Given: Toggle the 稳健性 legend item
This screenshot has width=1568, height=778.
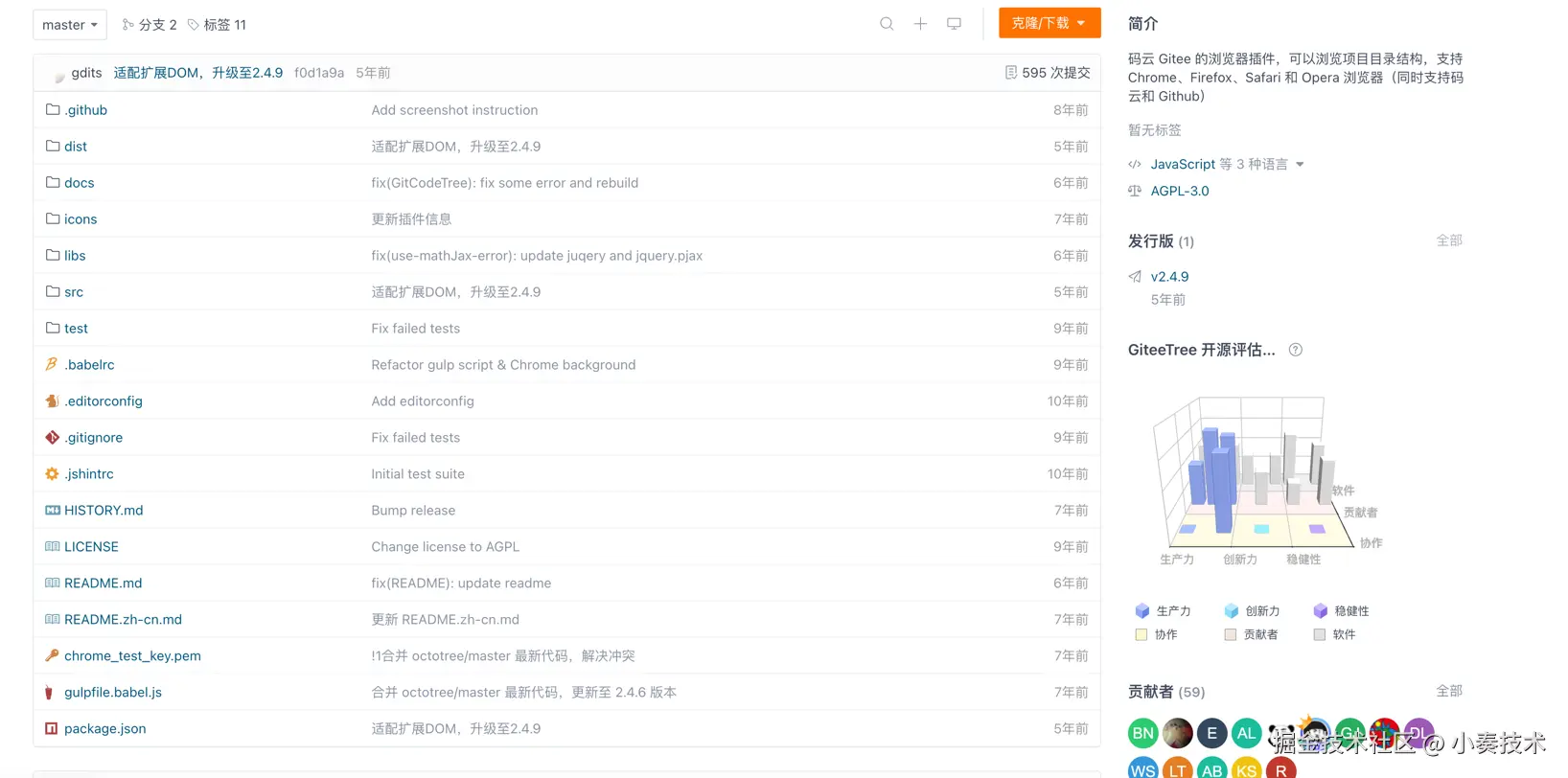Looking at the screenshot, I should click(1341, 610).
